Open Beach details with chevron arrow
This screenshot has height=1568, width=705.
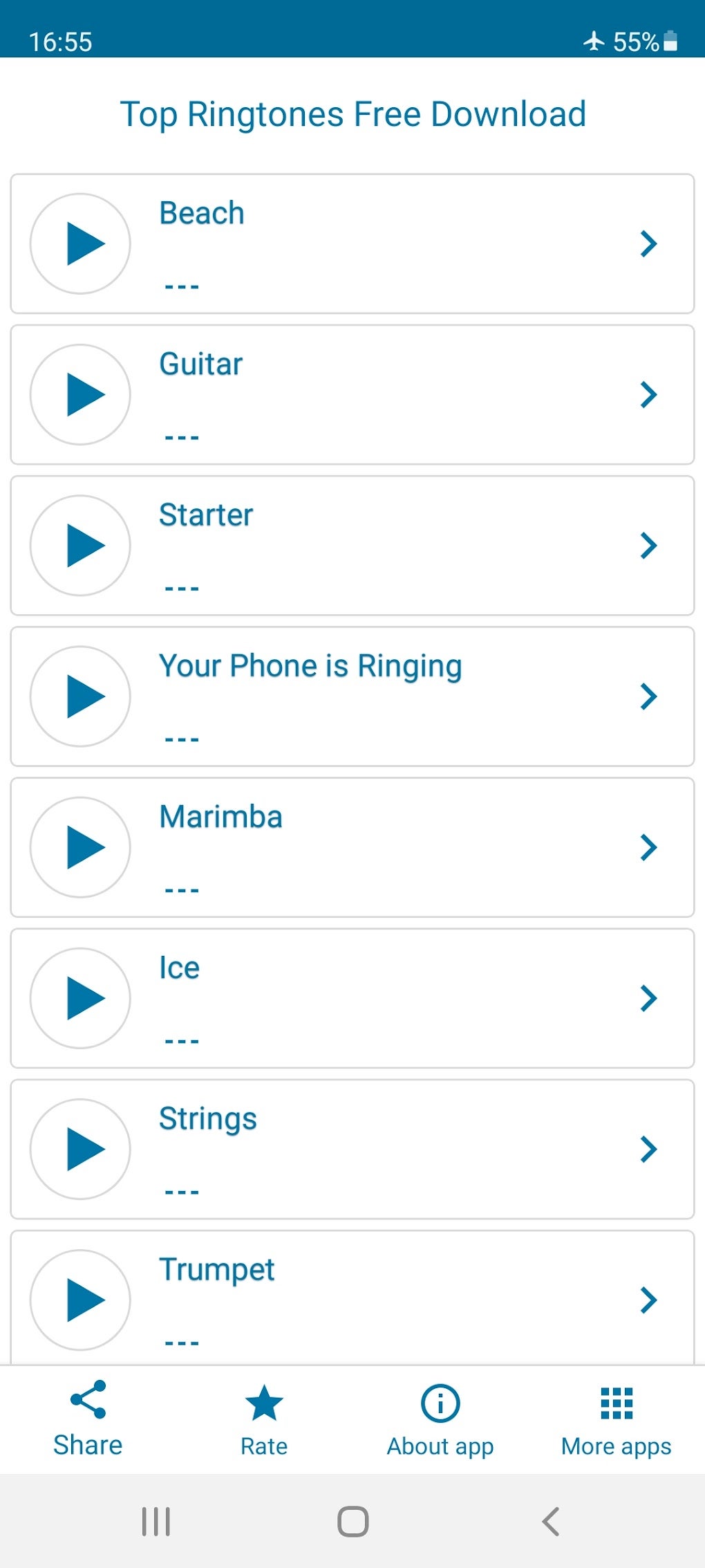click(x=648, y=243)
